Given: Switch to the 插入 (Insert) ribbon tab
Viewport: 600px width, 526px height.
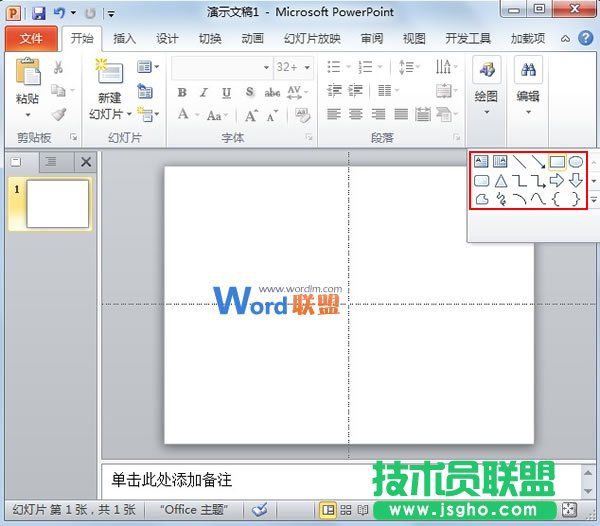Looking at the screenshot, I should (x=125, y=39).
